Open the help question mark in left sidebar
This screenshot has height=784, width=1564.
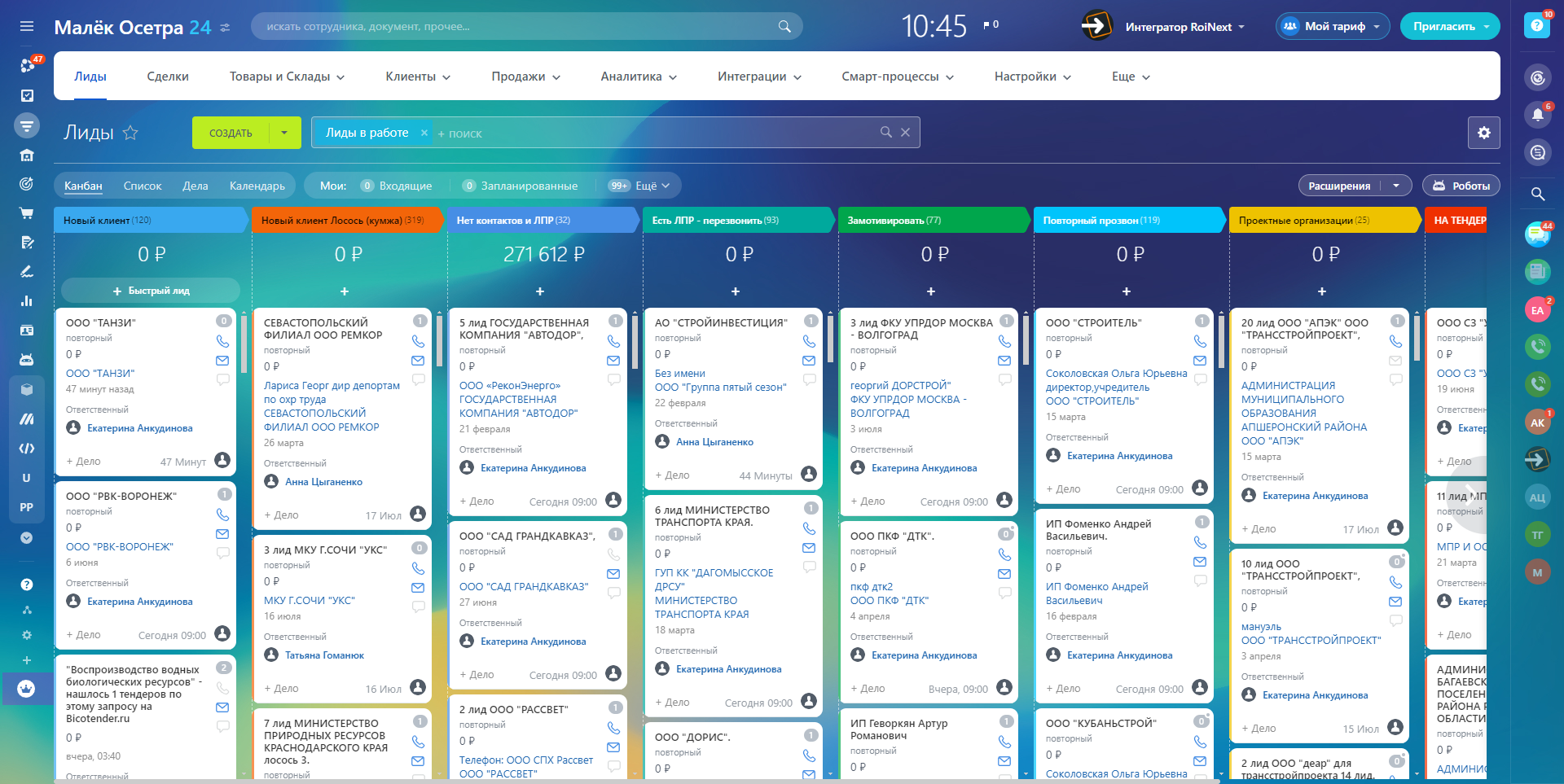coord(27,585)
